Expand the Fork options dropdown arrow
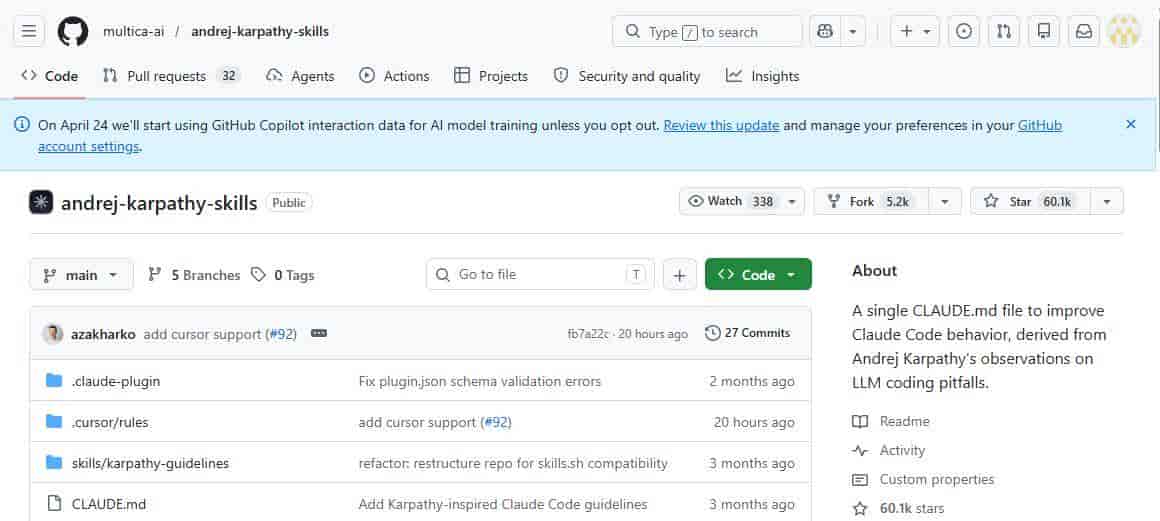This screenshot has width=1160, height=521. click(x=943, y=201)
